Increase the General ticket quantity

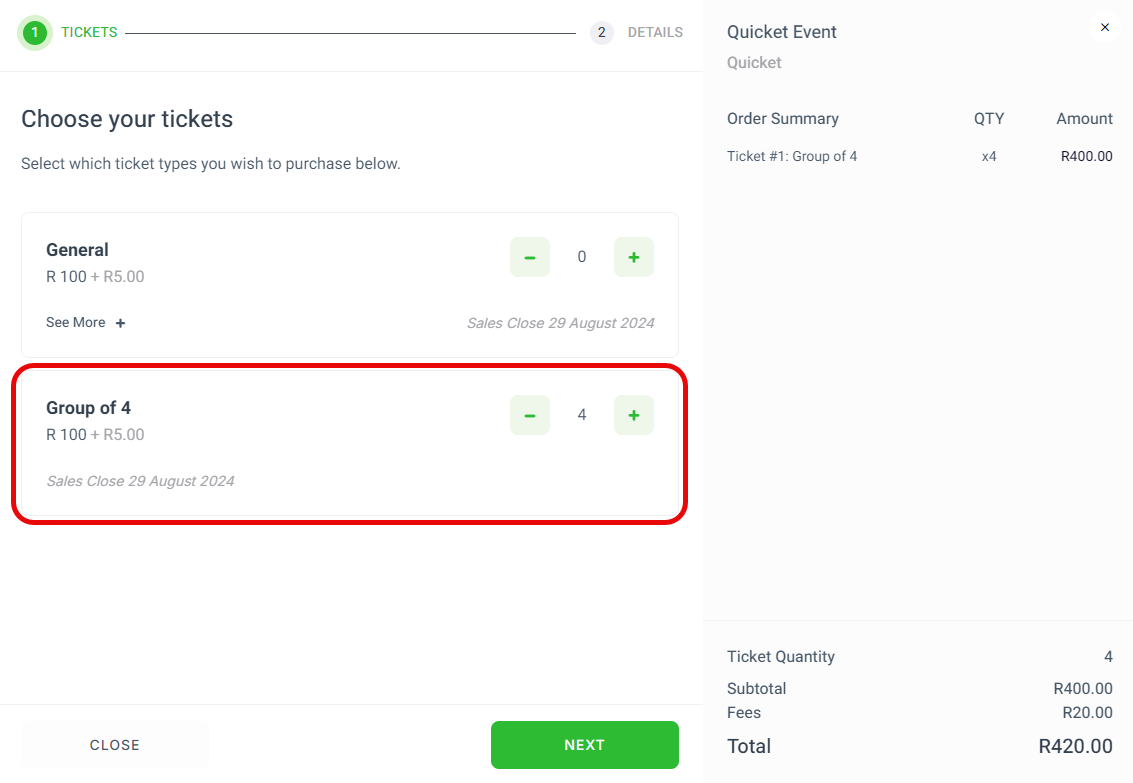634,257
